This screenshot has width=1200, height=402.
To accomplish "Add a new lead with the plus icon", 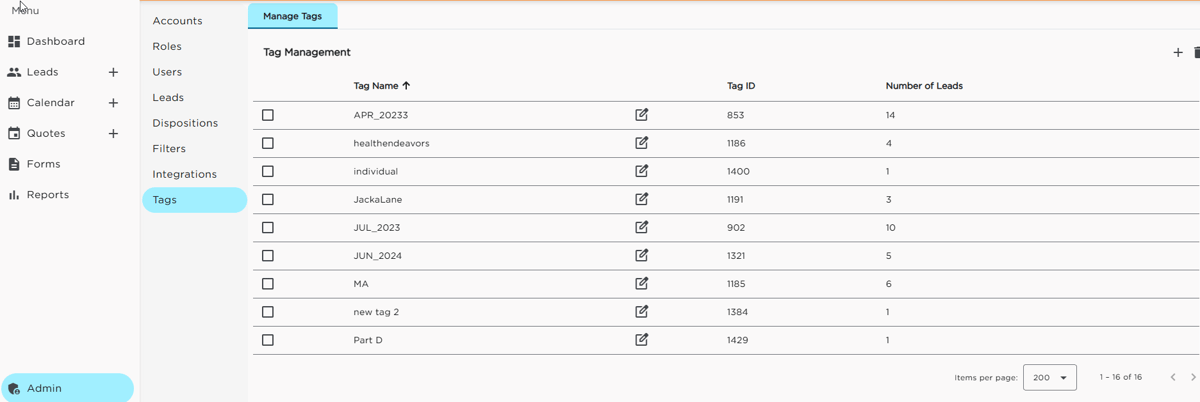I will 113,72.
